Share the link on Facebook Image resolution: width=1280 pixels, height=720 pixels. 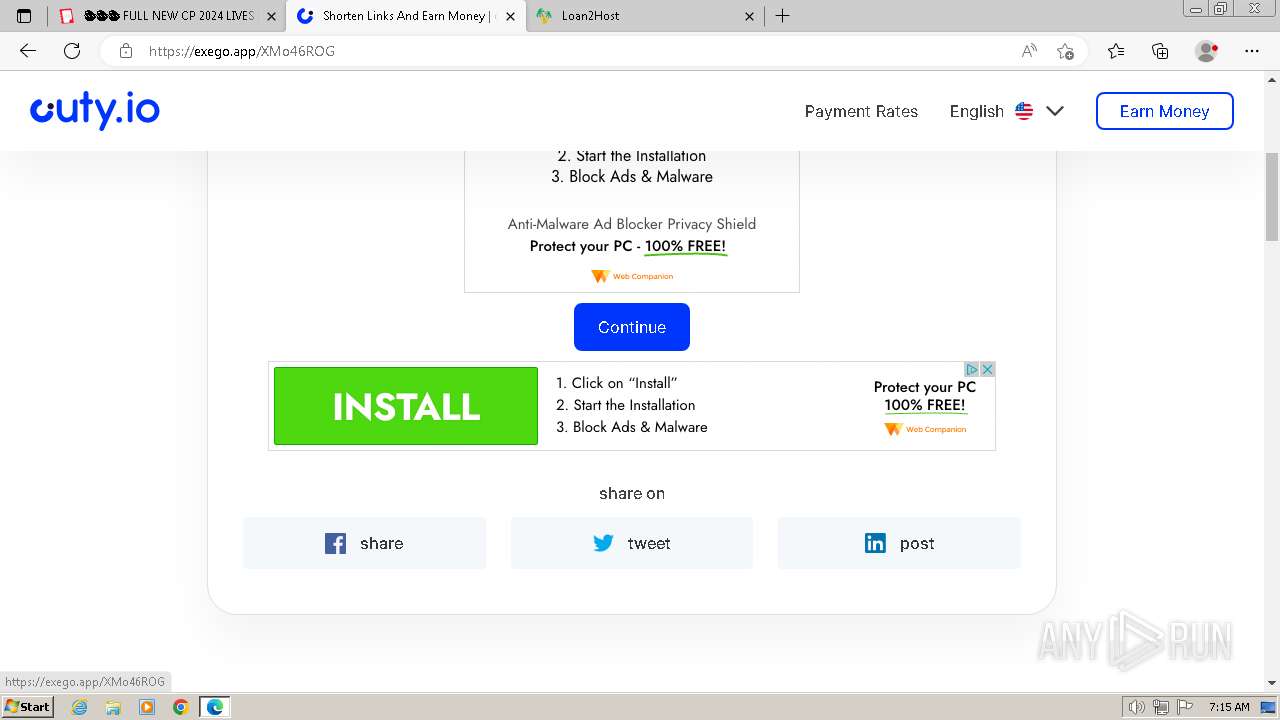(x=364, y=543)
